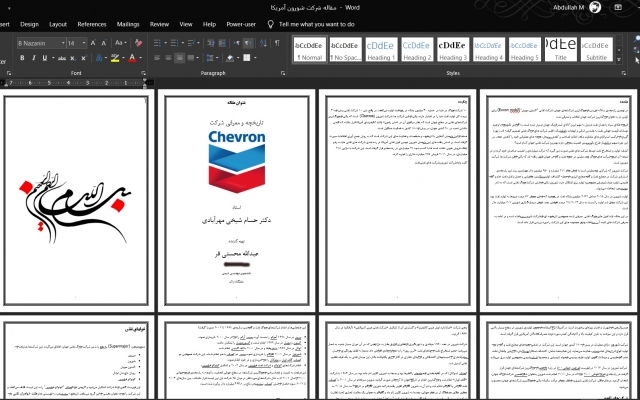Screen dimensions: 640x400
Task: Click the user account avatar
Action: click(x=595, y=7)
